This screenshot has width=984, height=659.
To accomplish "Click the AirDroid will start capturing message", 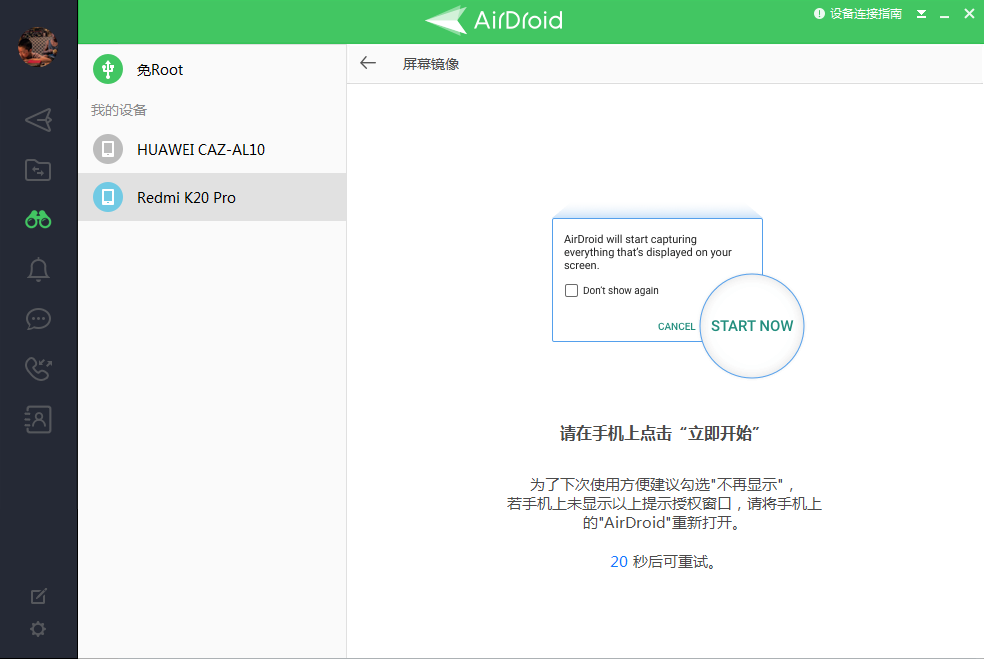I will (x=648, y=252).
